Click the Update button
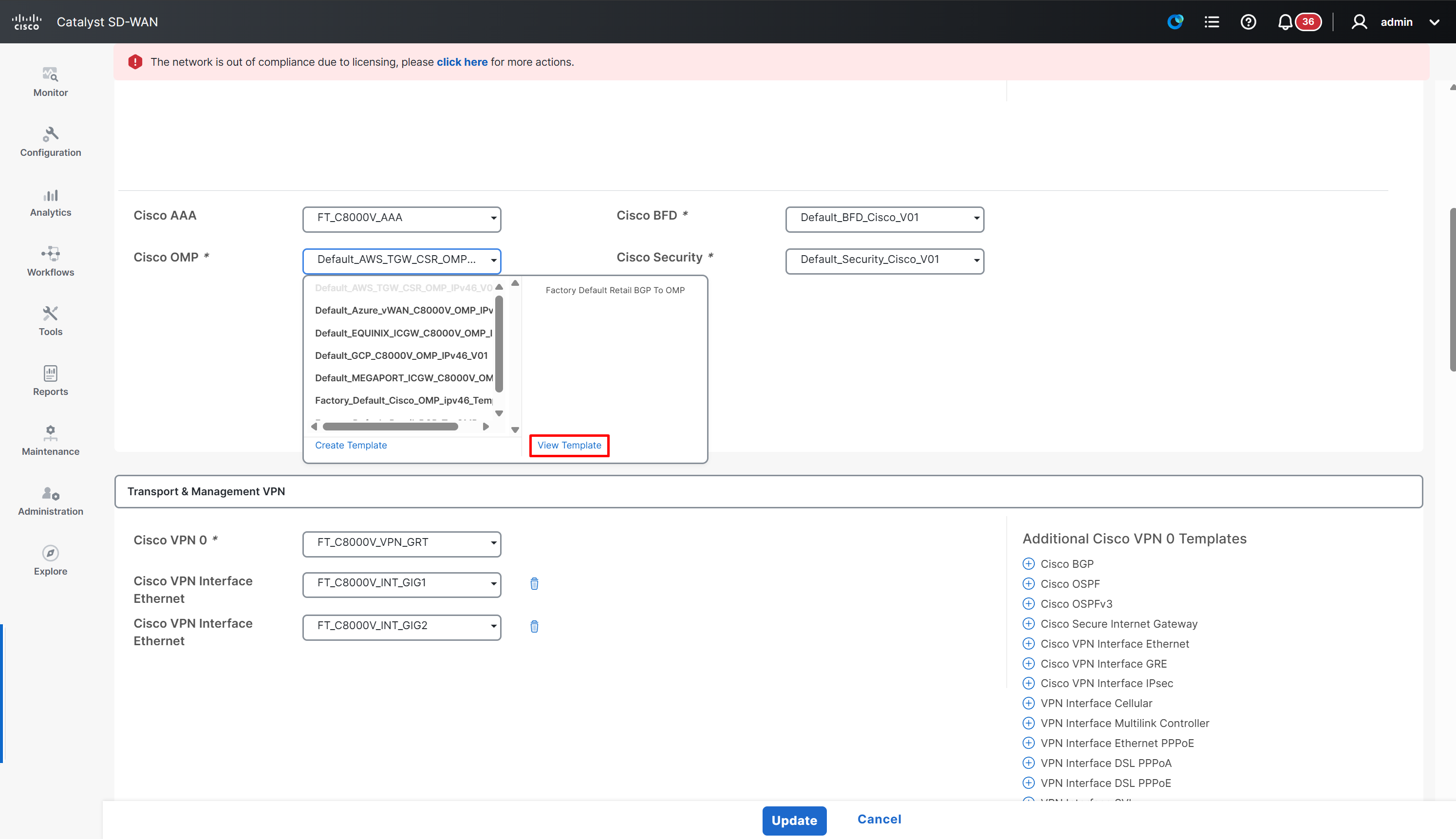Screen dimensions: 1456x839 pos(794,820)
